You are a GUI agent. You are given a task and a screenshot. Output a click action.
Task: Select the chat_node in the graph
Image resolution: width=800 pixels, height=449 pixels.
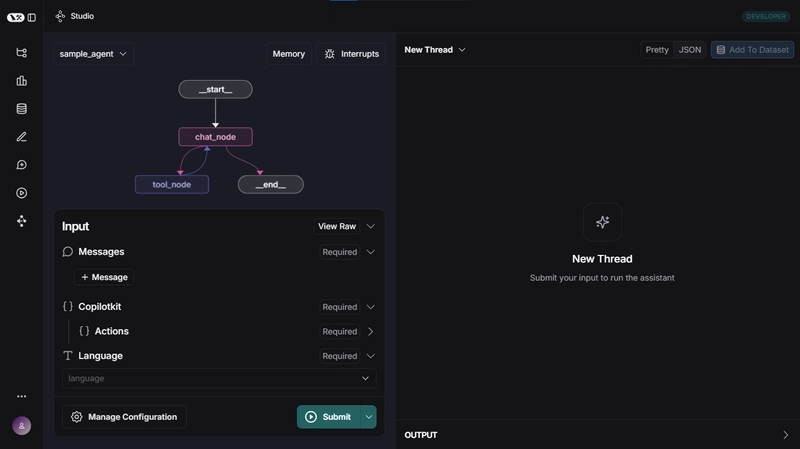[215, 137]
